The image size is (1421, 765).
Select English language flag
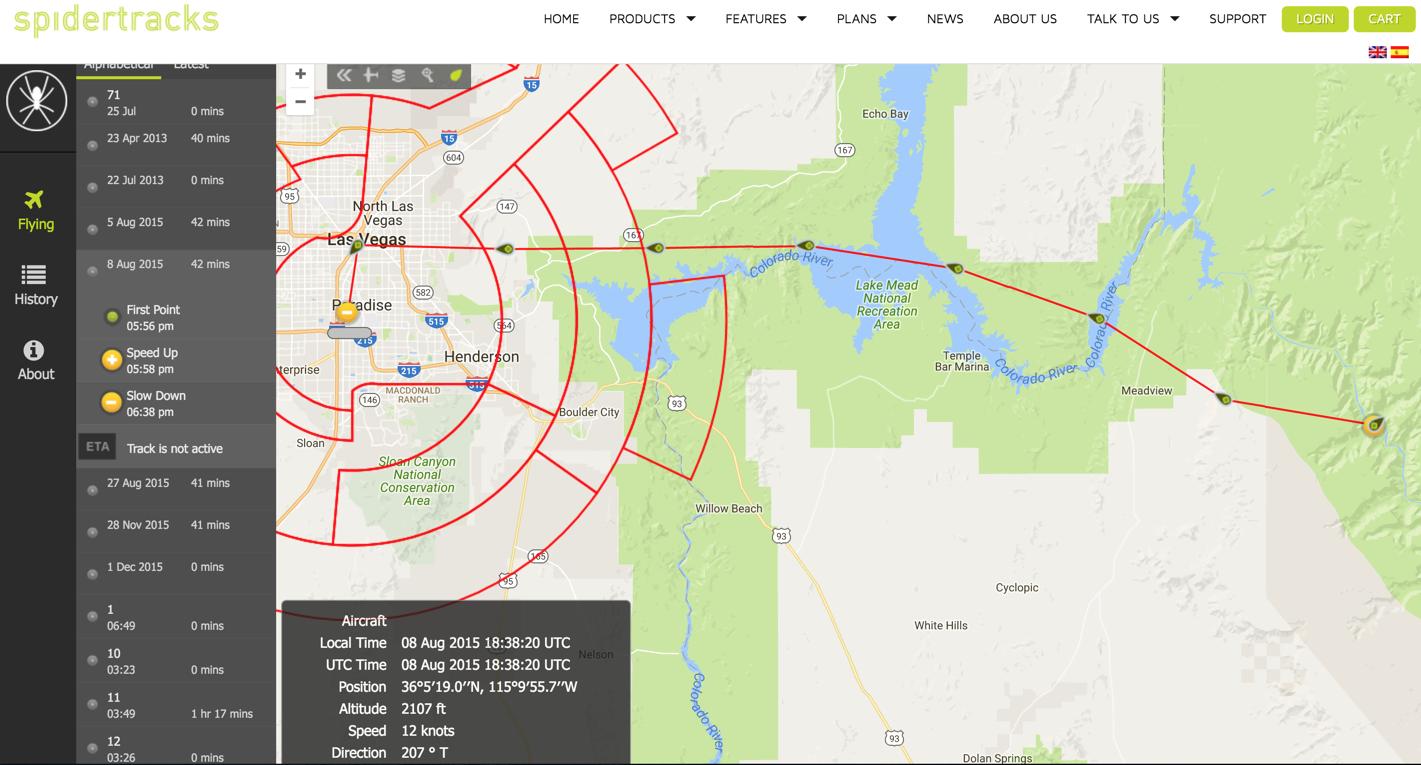point(1377,52)
